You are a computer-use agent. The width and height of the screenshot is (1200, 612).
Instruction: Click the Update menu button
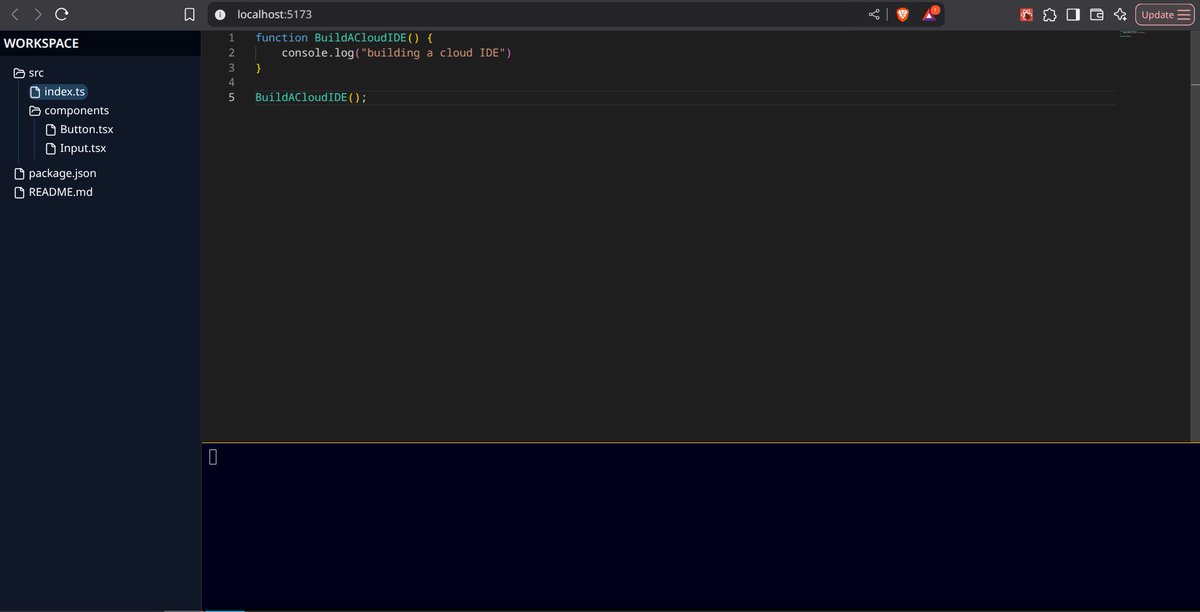(x=1165, y=15)
